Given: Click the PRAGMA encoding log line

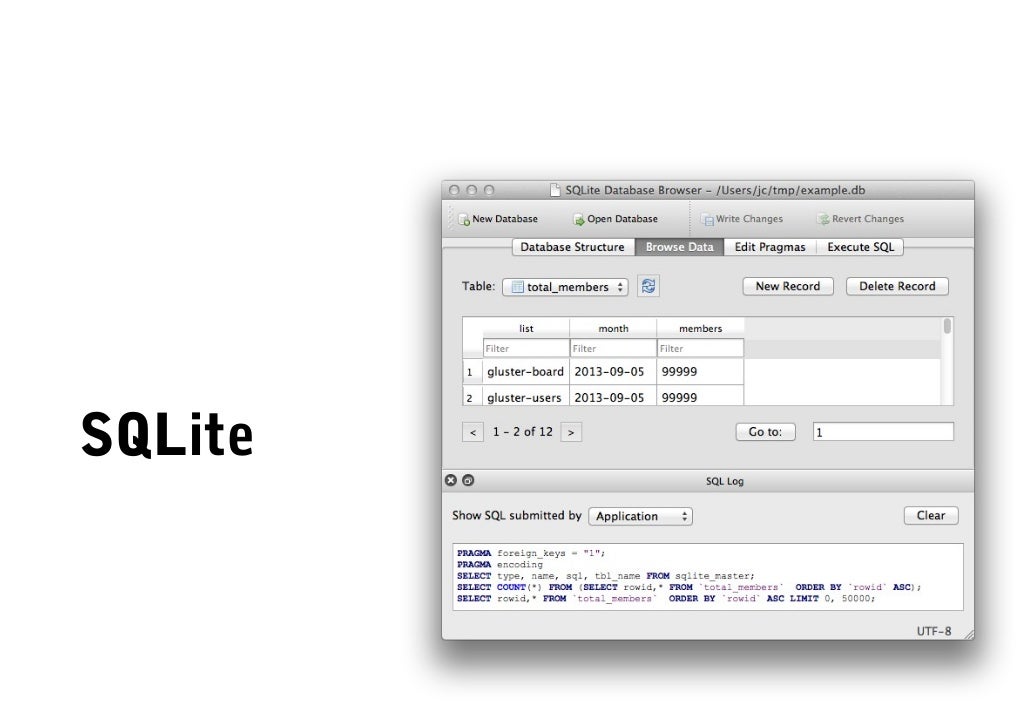Looking at the screenshot, I should pyautogui.click(x=500, y=564).
